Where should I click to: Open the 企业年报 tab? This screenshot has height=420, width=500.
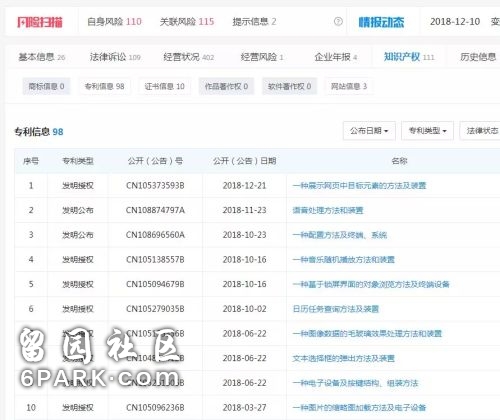point(335,57)
